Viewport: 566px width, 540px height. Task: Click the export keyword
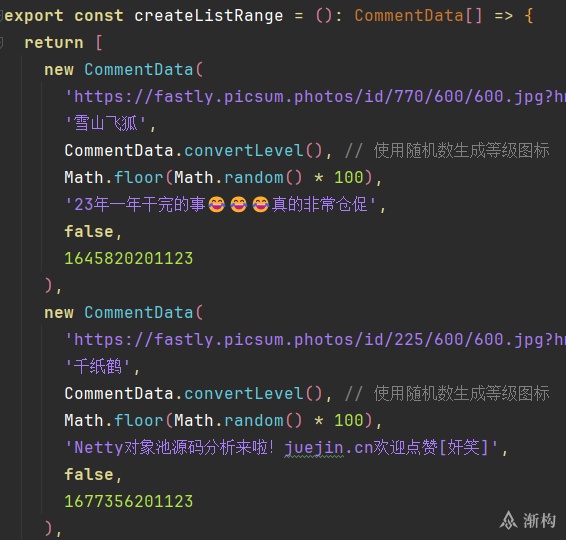tap(34, 16)
